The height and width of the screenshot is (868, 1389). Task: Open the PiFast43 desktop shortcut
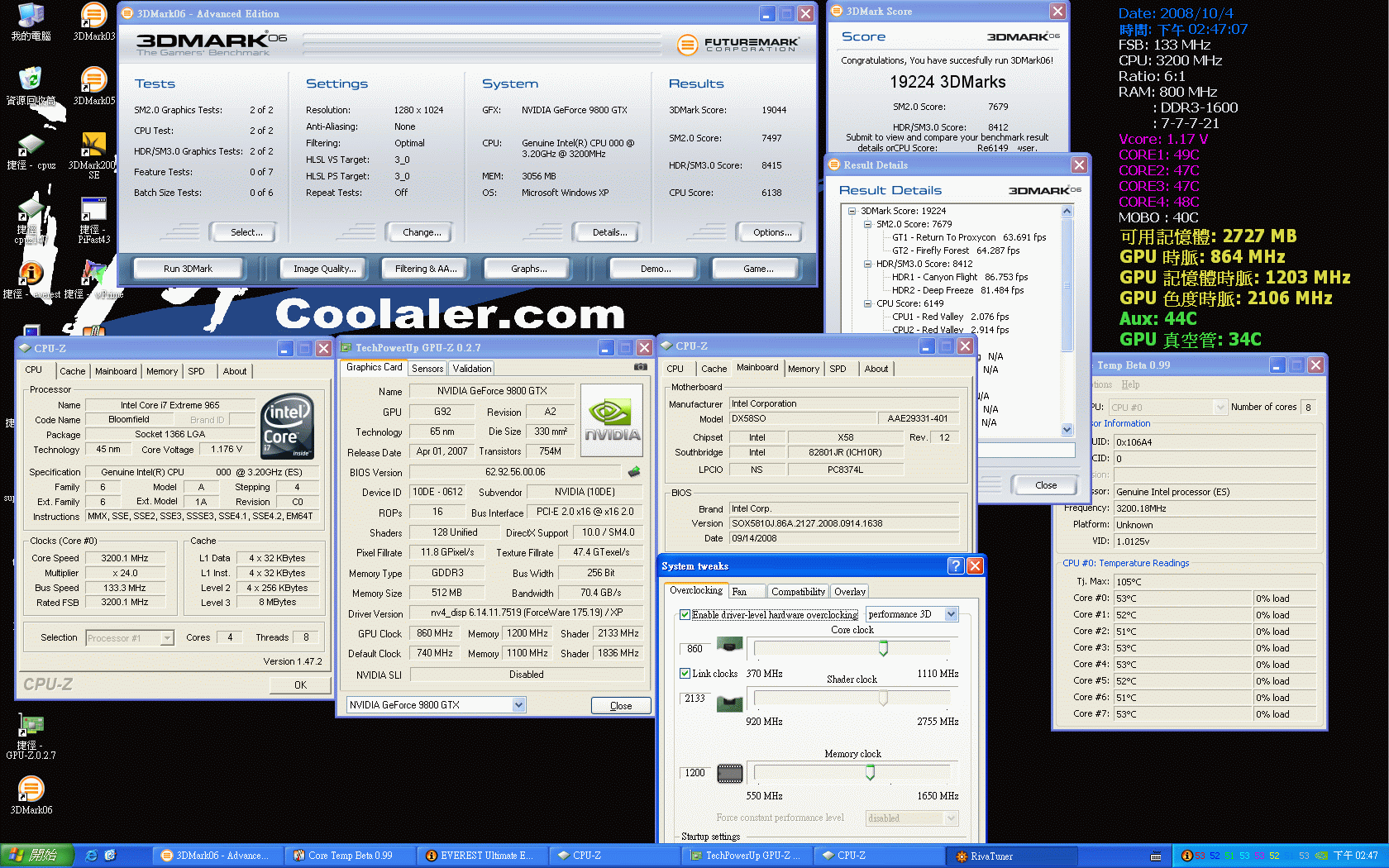click(x=93, y=220)
